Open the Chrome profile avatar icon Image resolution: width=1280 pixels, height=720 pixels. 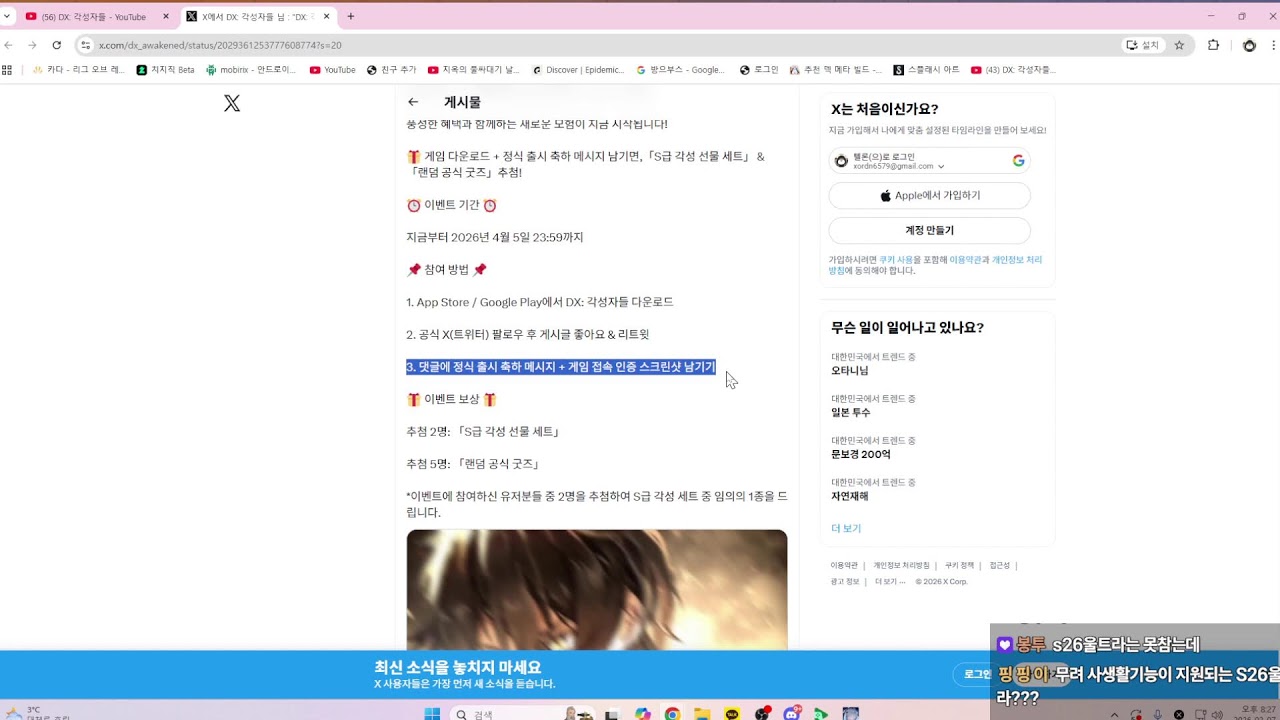click(x=1249, y=45)
